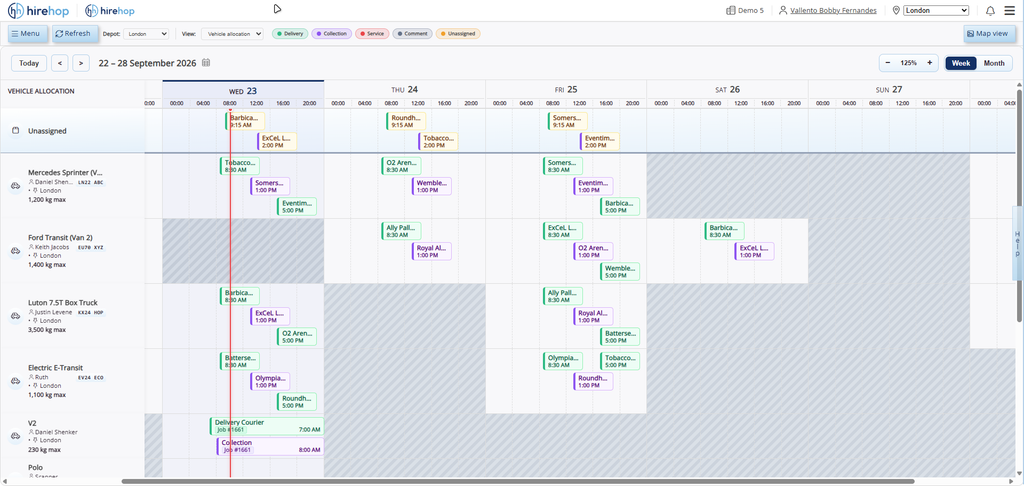
Task: Toggle the Collection filter chip
Action: point(332,33)
